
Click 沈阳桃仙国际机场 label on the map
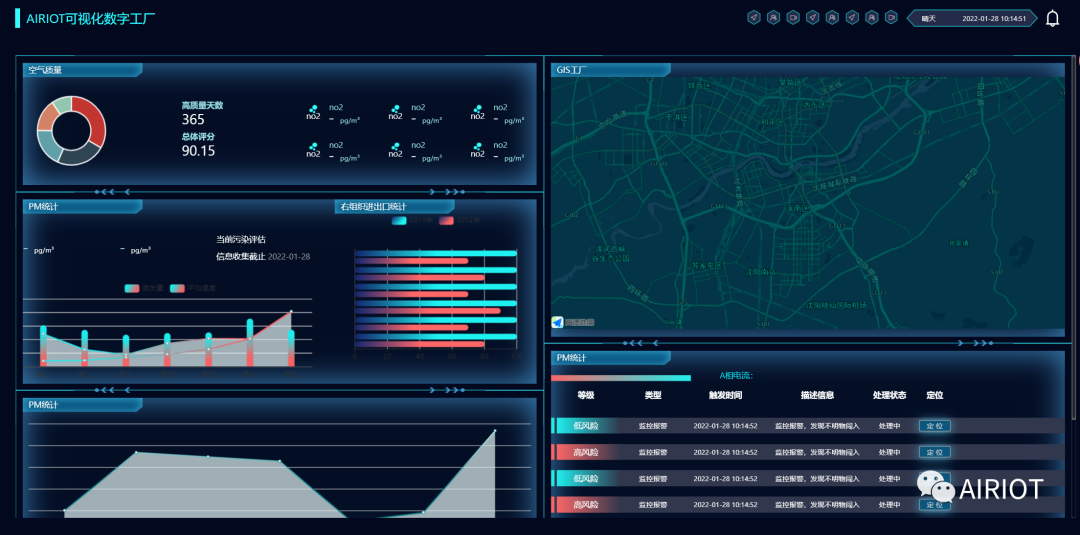click(837, 304)
